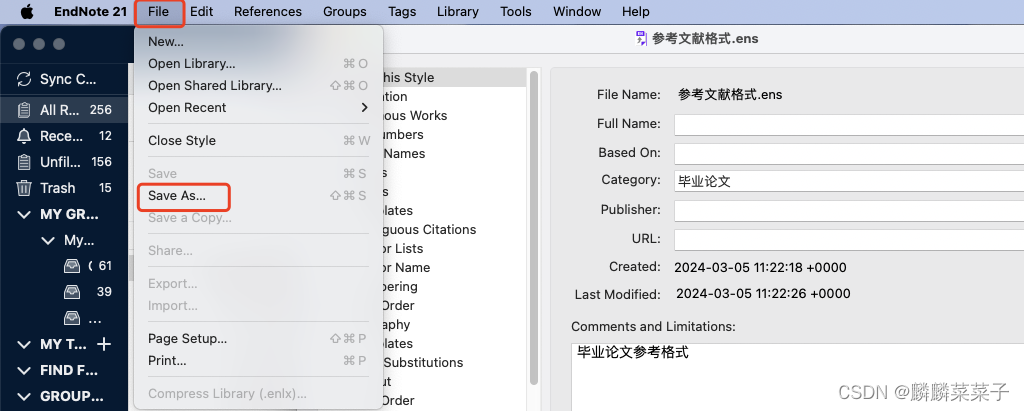
Task: Click the File Name value 参考文献格式.ens
Action: [x=730, y=95]
